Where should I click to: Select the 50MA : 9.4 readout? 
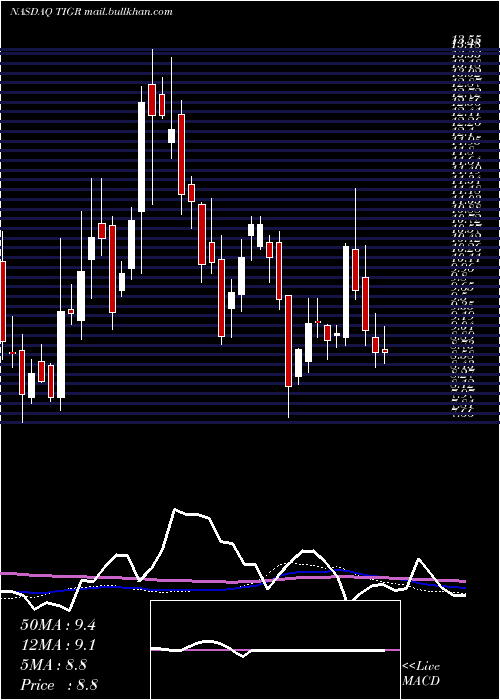click(58, 625)
